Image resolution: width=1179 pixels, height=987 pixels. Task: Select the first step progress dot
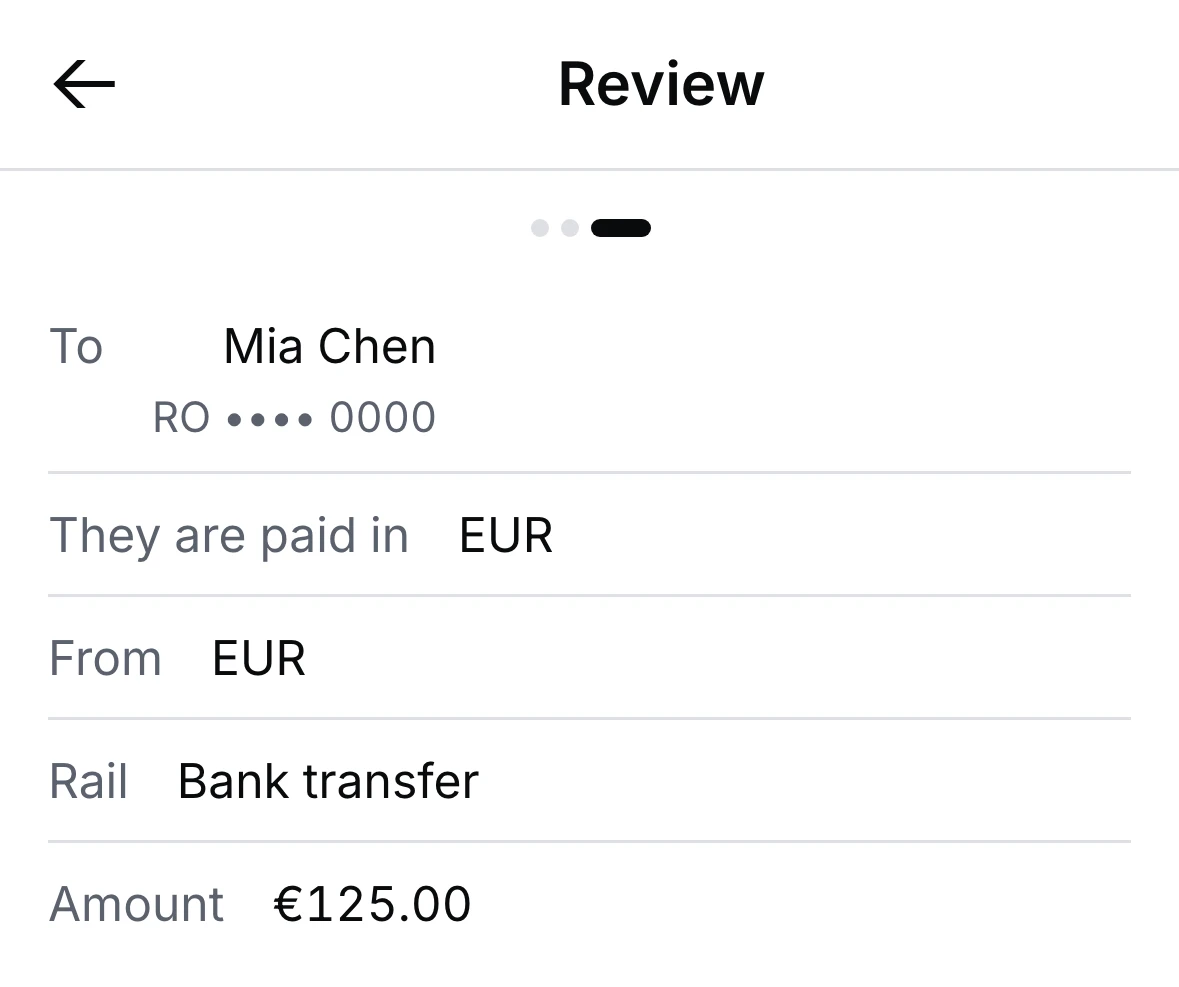click(x=540, y=228)
